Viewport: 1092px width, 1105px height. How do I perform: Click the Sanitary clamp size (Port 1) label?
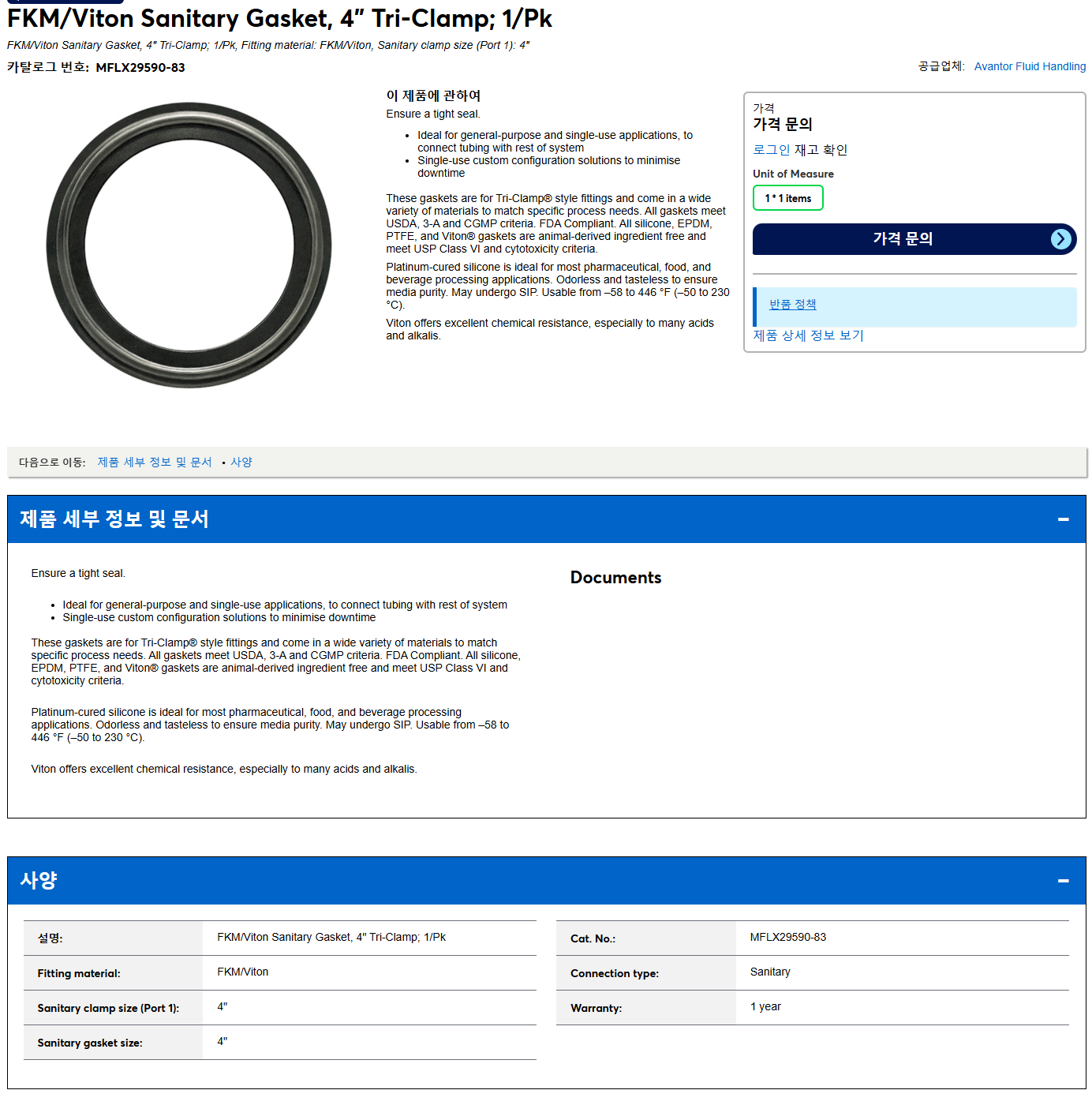click(108, 1008)
